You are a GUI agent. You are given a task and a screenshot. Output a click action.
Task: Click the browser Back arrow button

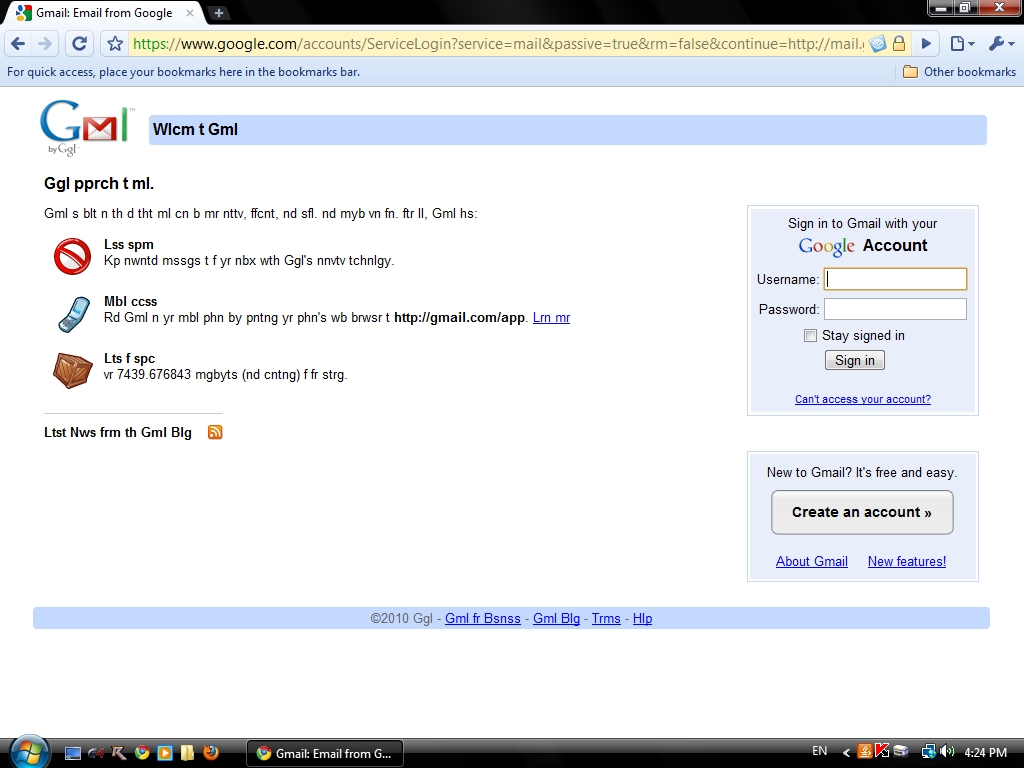click(19, 44)
